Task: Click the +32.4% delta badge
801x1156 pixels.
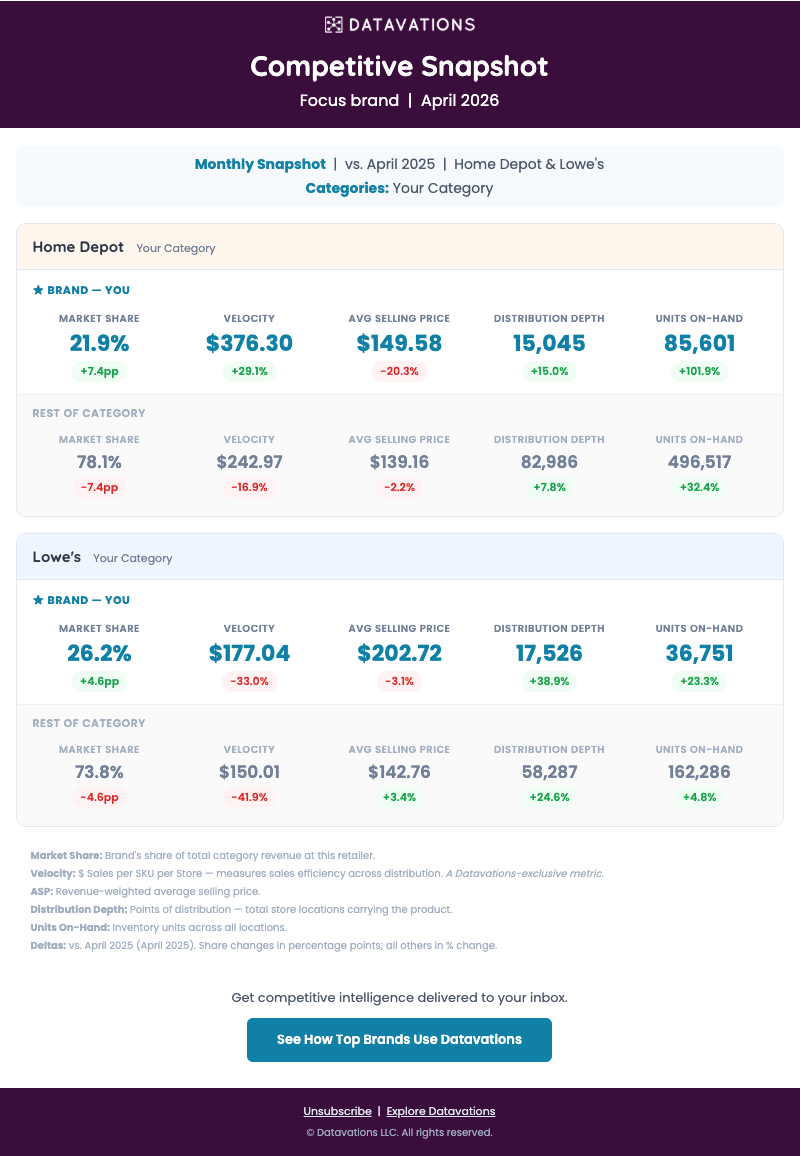Action: tap(699, 487)
